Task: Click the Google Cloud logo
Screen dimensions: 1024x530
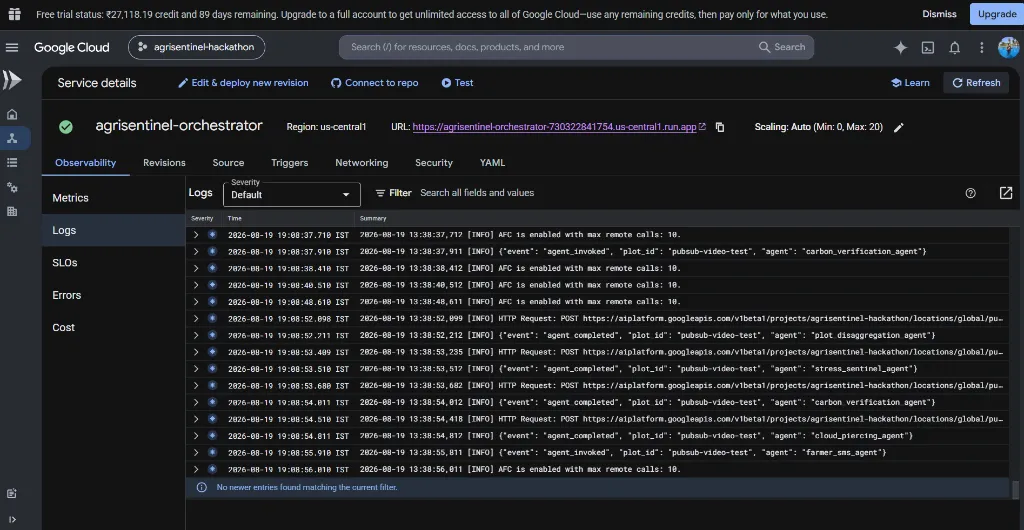Action: click(x=72, y=48)
